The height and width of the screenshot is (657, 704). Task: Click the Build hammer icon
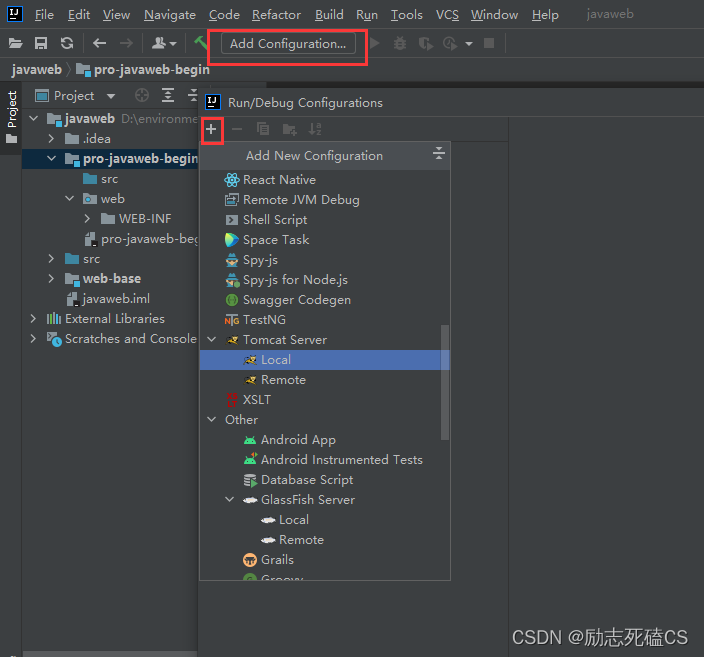click(x=200, y=43)
